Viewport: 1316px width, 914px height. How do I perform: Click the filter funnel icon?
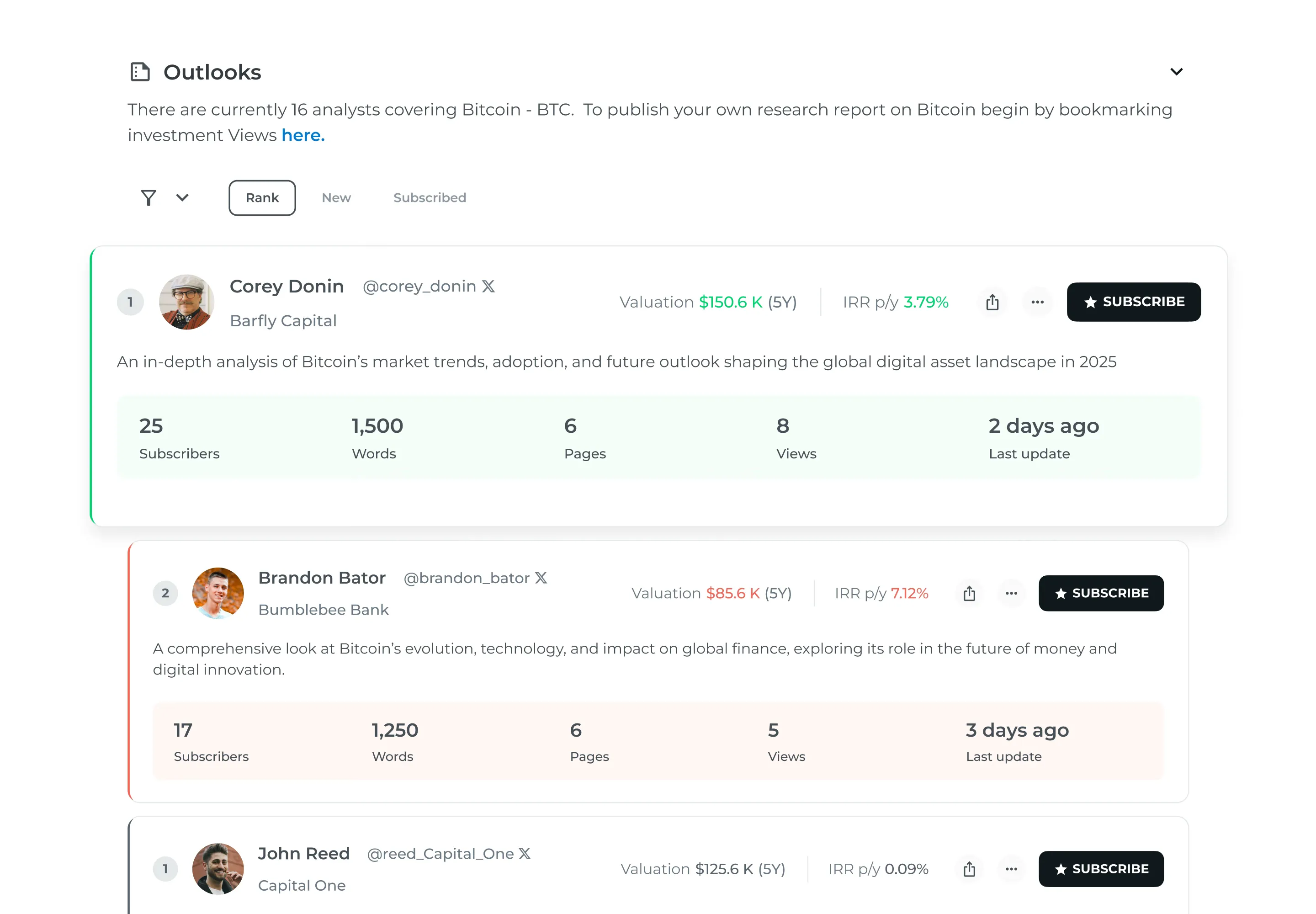tap(149, 198)
